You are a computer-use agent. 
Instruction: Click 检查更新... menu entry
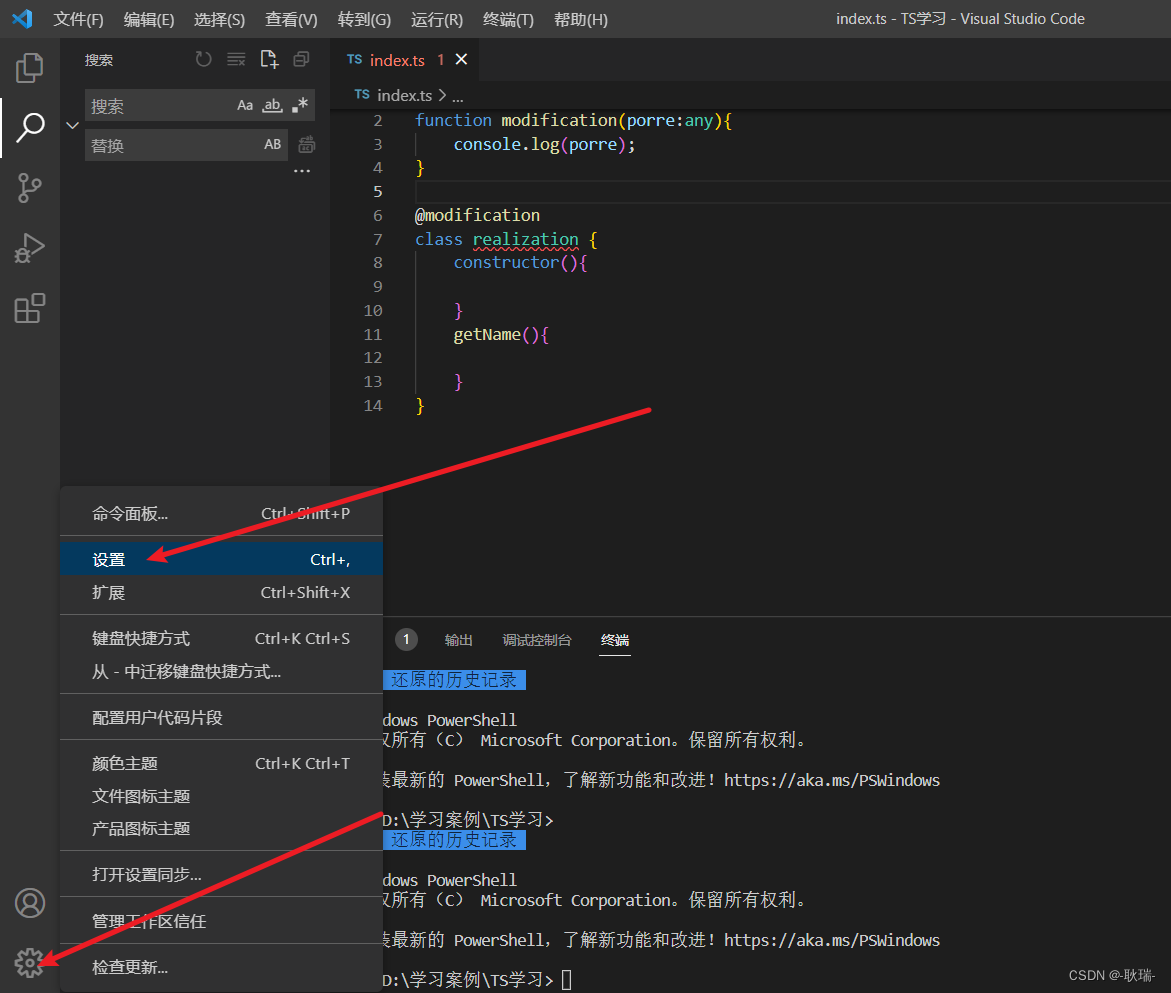click(130, 967)
